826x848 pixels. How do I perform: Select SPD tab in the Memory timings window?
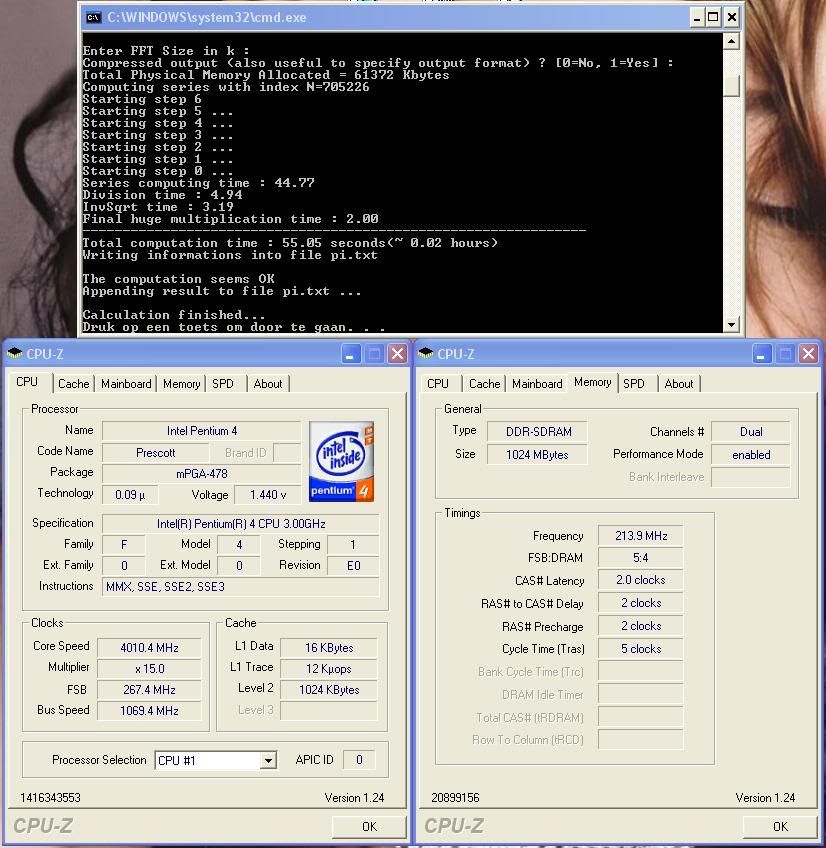coord(634,384)
